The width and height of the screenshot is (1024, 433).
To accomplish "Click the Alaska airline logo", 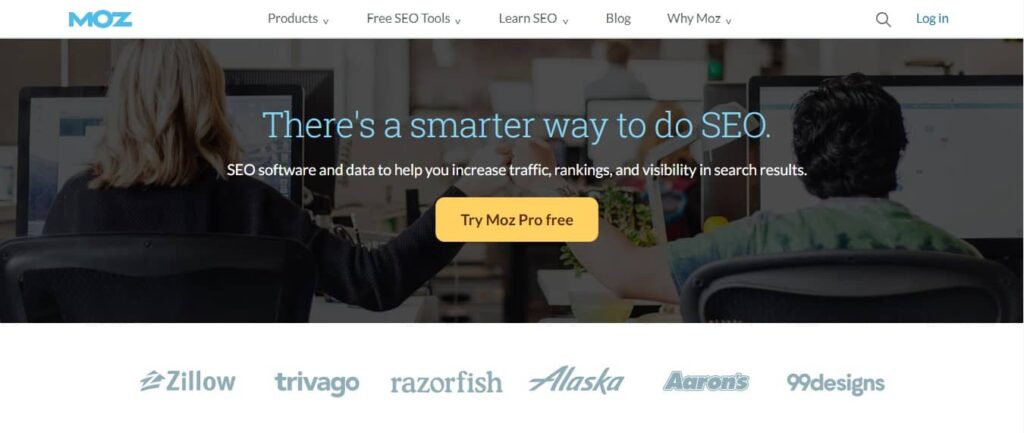I will pos(576,380).
